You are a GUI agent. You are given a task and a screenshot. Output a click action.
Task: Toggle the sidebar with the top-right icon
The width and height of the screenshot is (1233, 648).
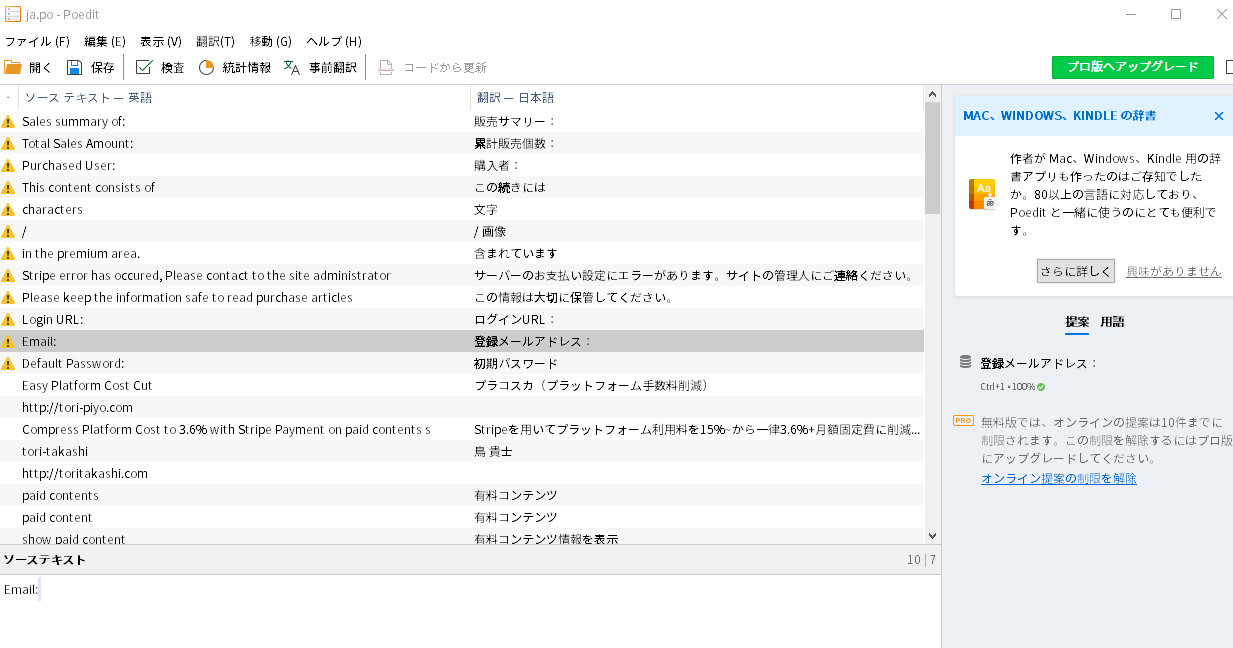point(1229,67)
